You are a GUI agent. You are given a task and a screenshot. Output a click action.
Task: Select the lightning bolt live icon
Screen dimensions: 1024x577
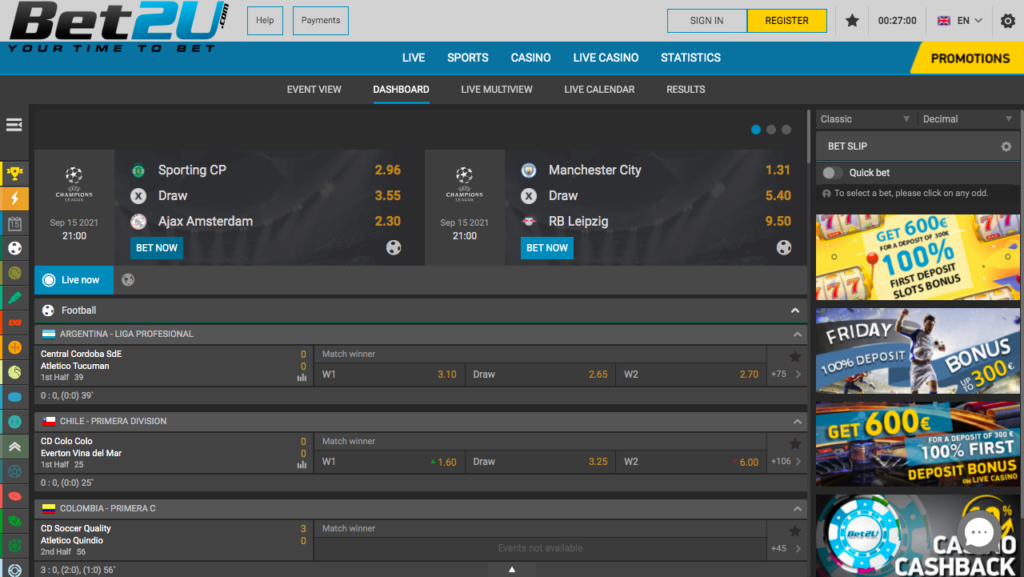pos(14,198)
